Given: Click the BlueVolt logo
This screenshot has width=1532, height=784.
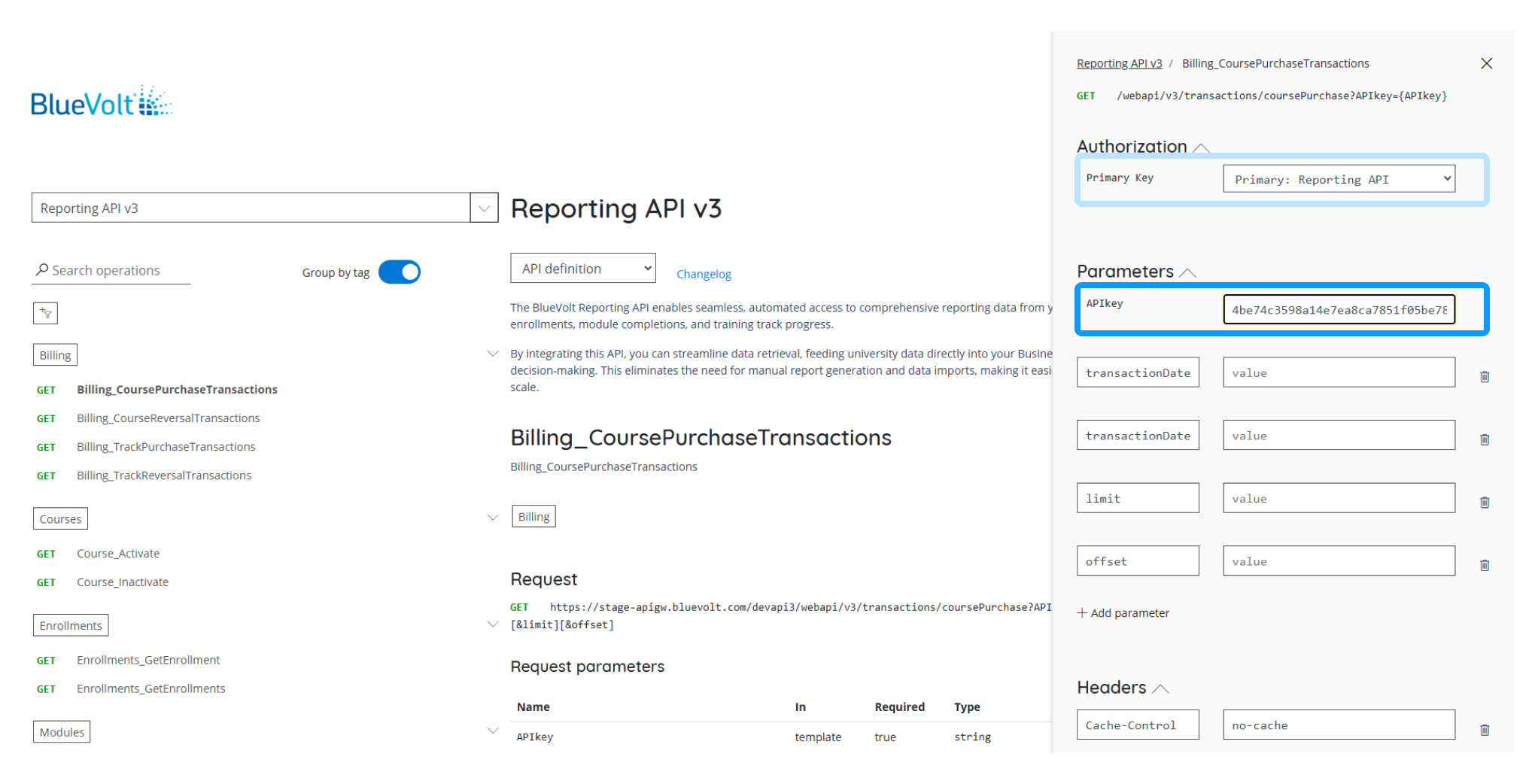Looking at the screenshot, I should (102, 102).
